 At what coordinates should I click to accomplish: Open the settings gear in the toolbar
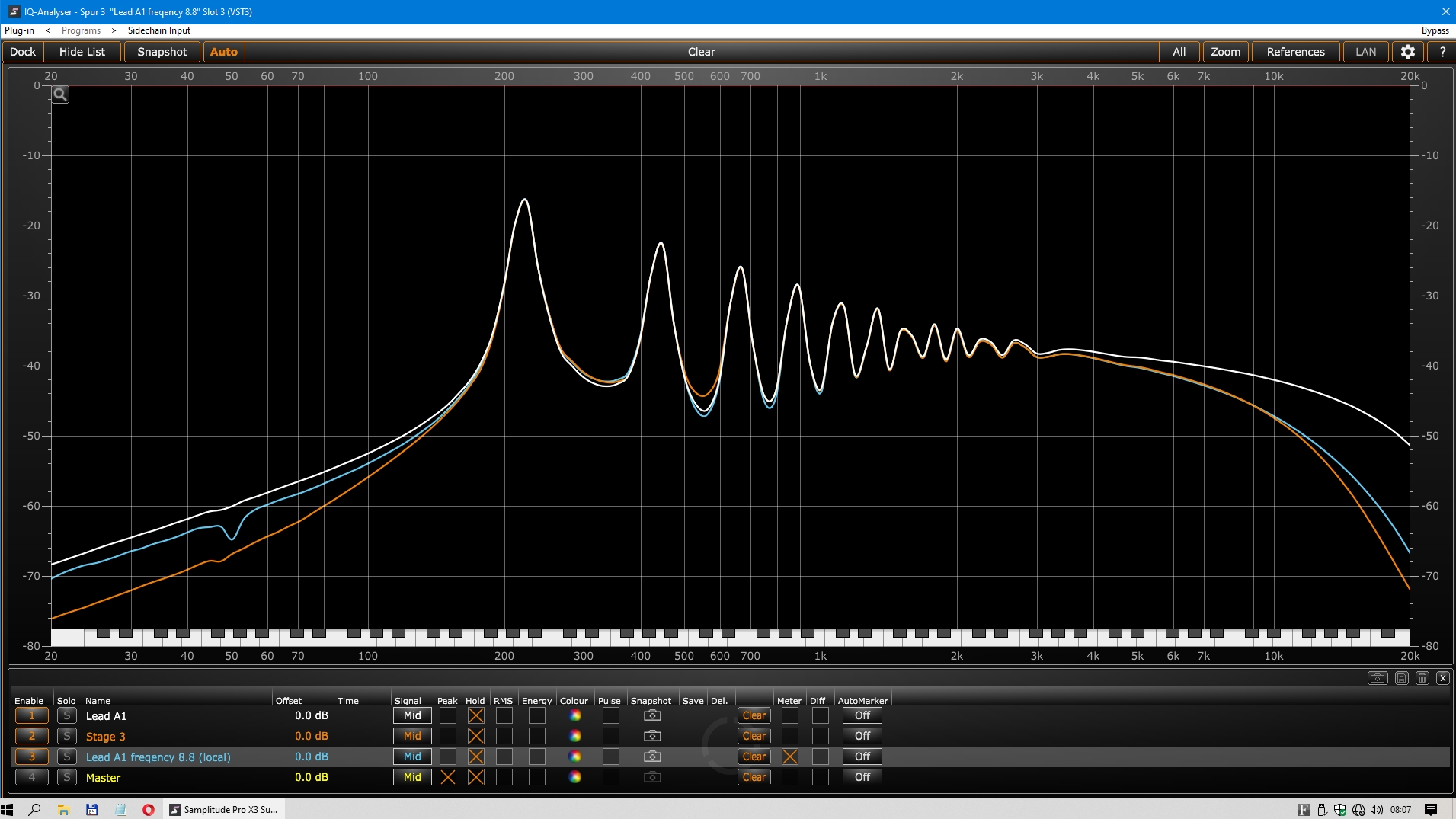pyautogui.click(x=1408, y=52)
